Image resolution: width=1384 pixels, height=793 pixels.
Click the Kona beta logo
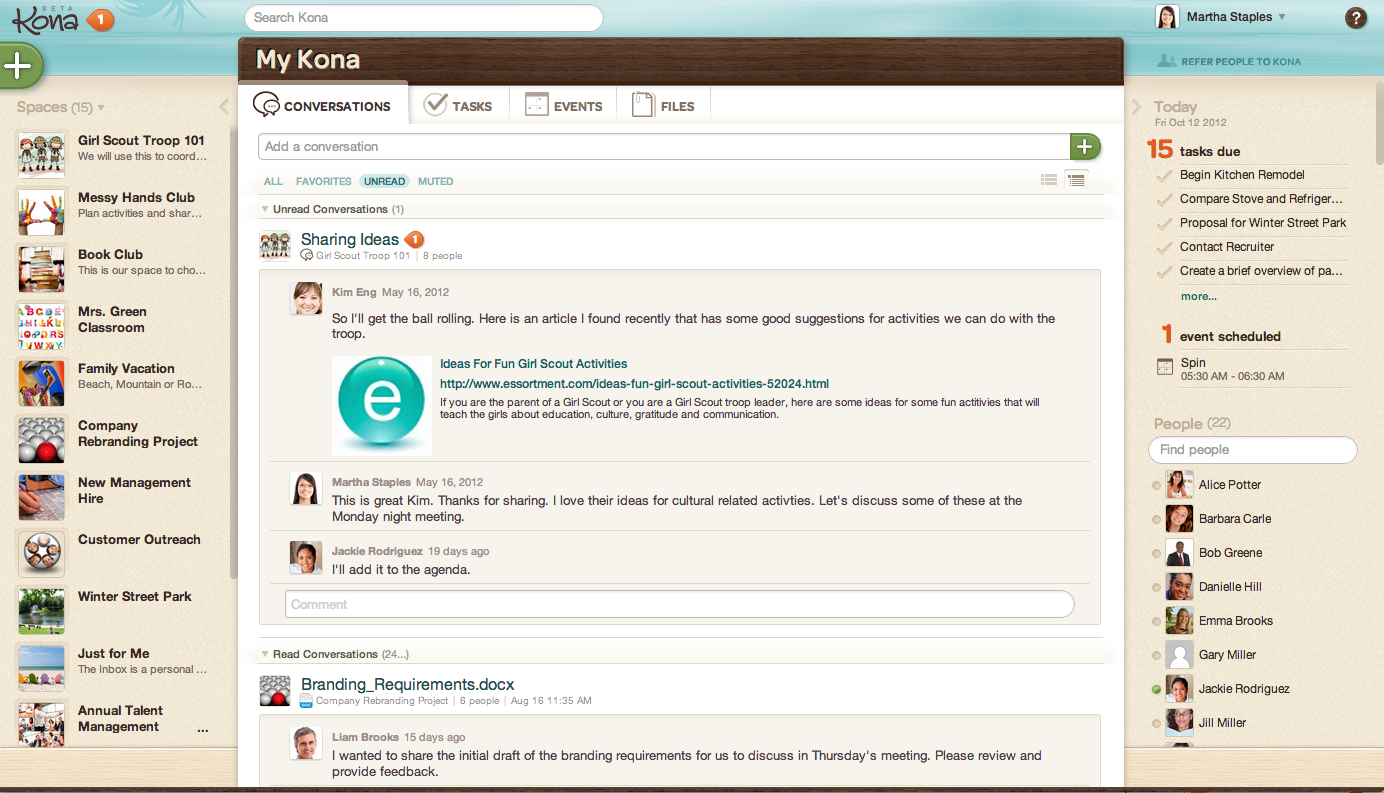coord(45,19)
